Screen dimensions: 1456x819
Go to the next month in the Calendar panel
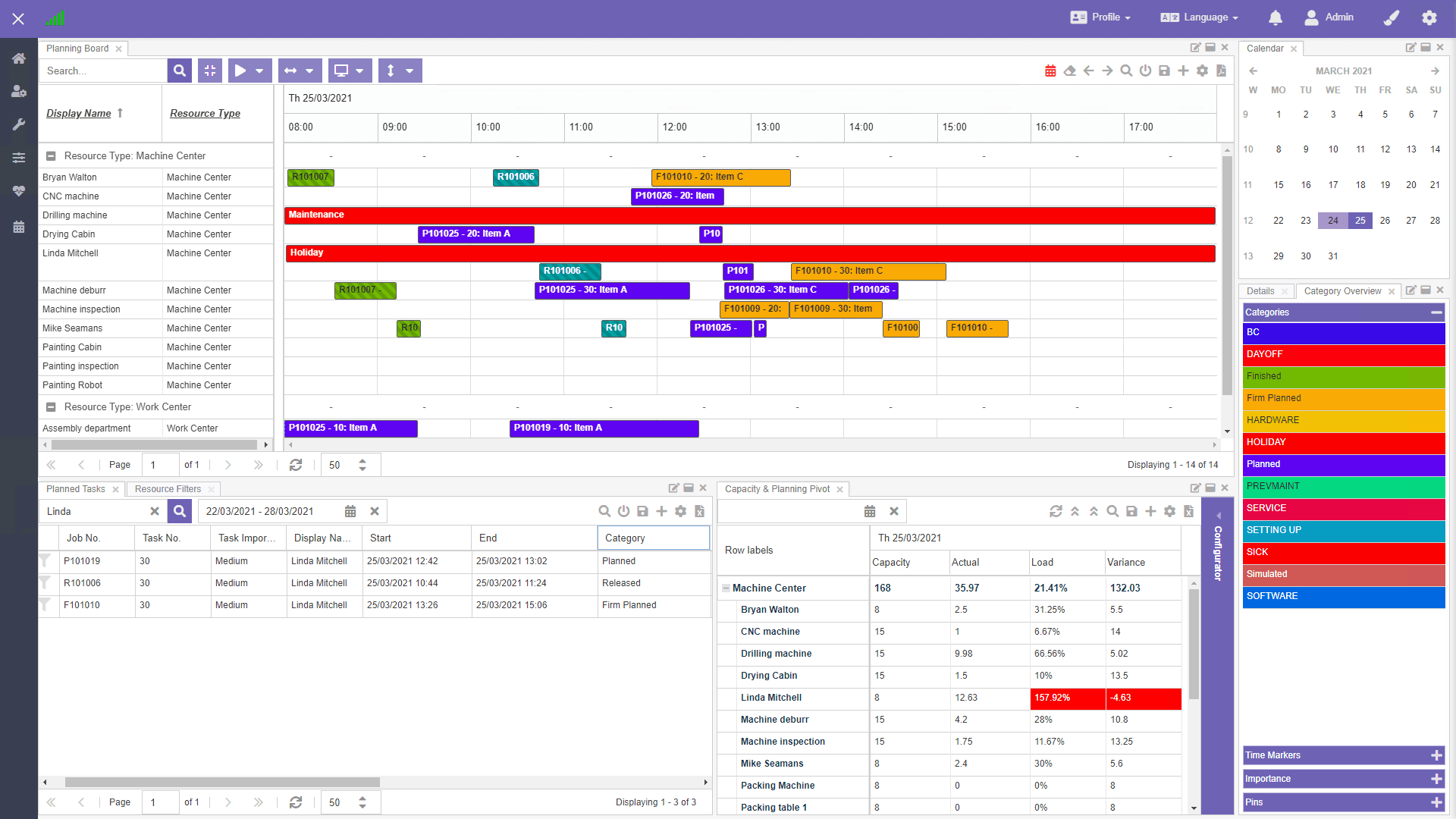click(x=1435, y=71)
